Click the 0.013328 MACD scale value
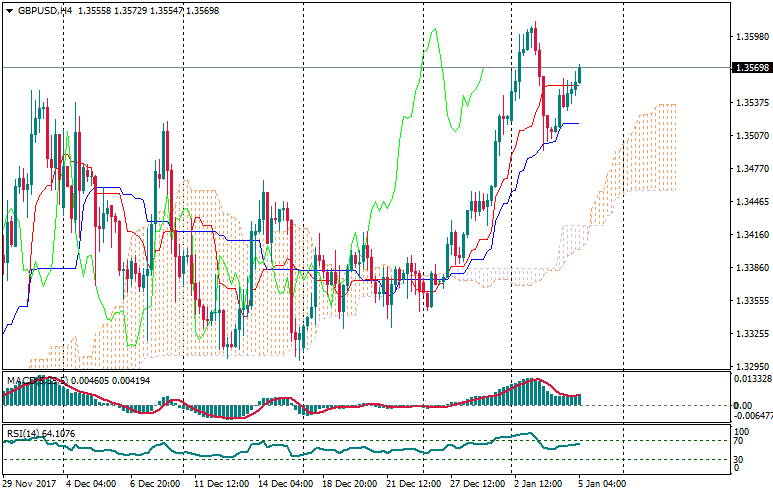773x495 pixels. coord(752,379)
